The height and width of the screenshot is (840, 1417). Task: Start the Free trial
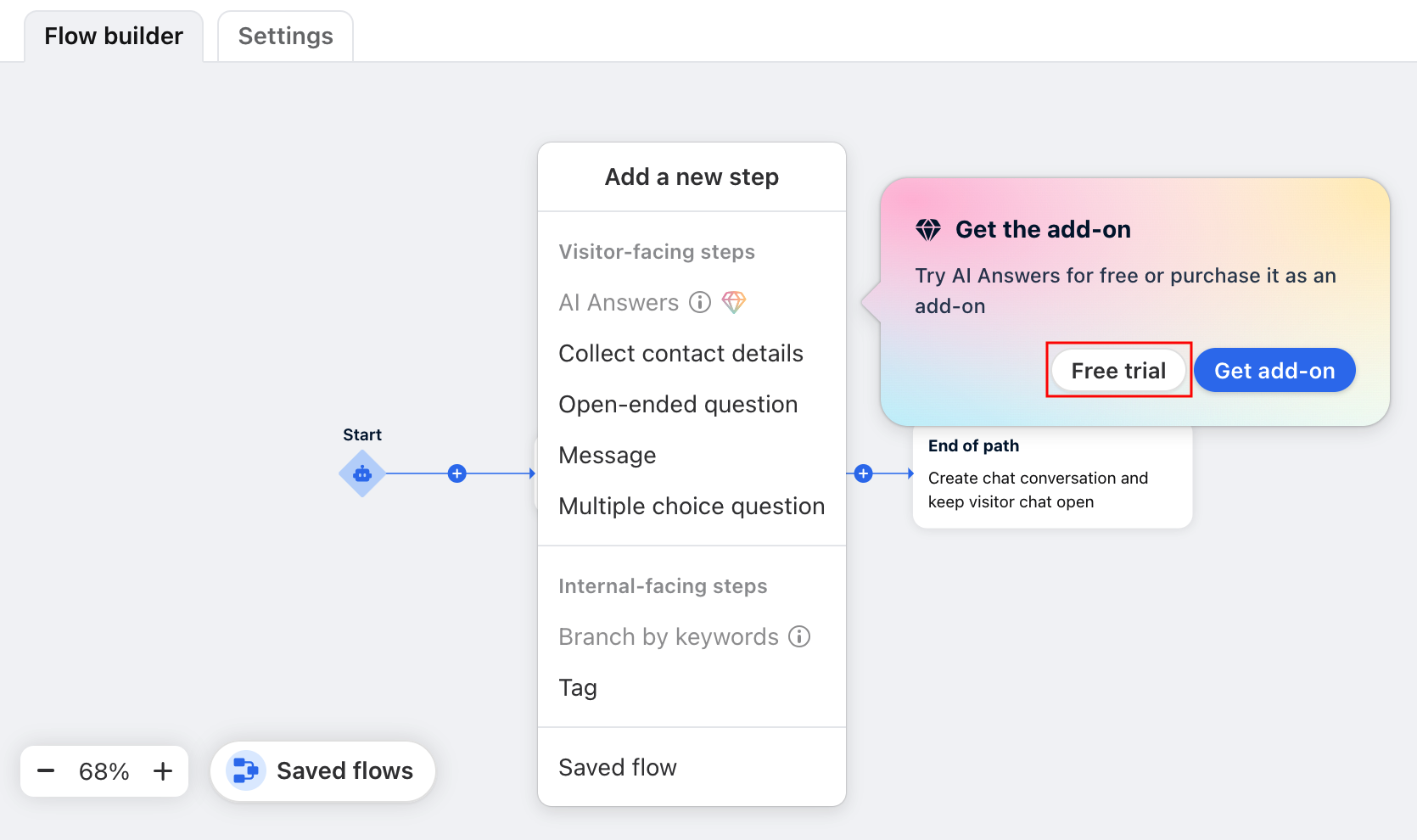point(1118,371)
